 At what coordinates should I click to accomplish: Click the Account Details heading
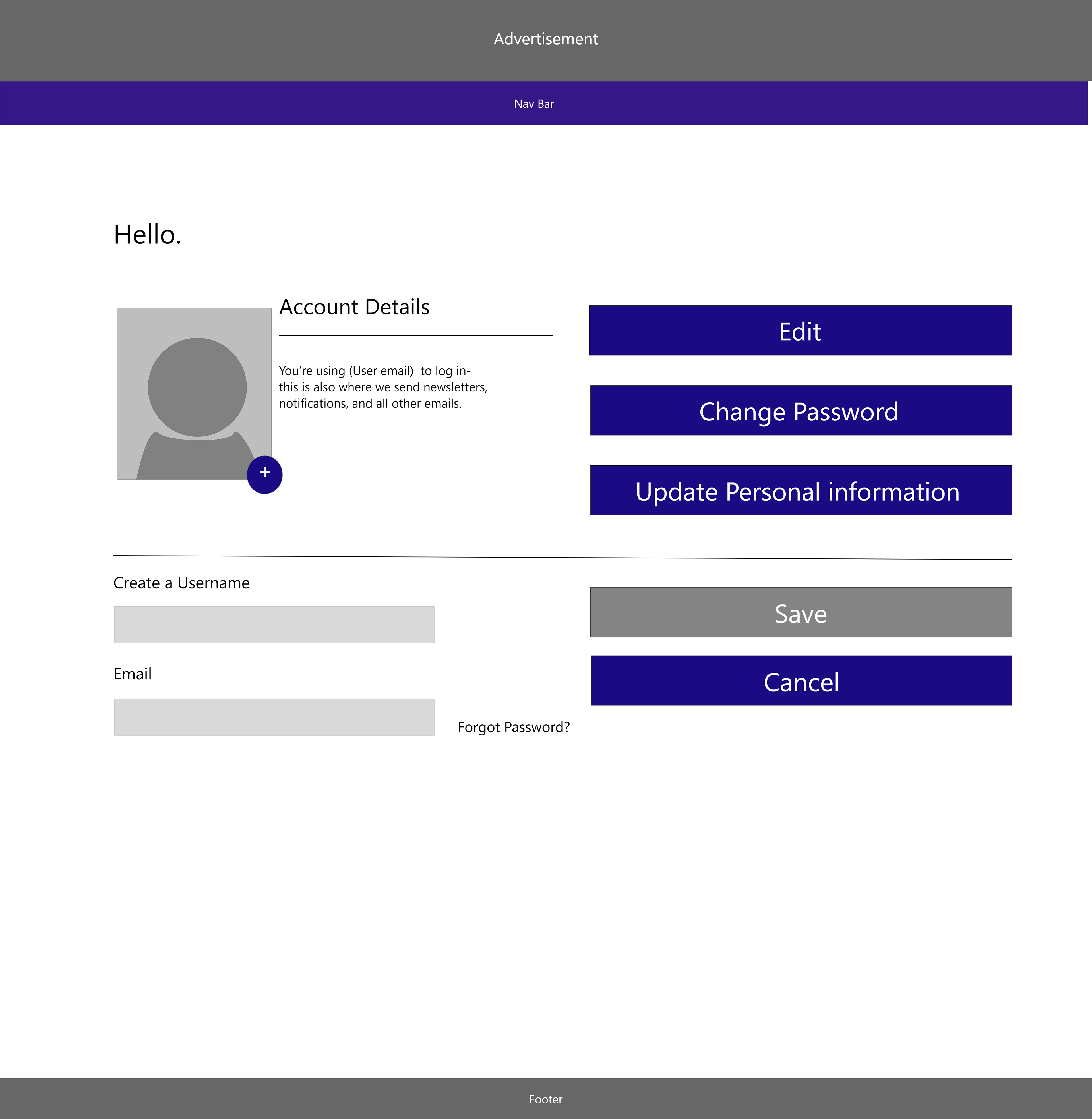[x=354, y=307]
